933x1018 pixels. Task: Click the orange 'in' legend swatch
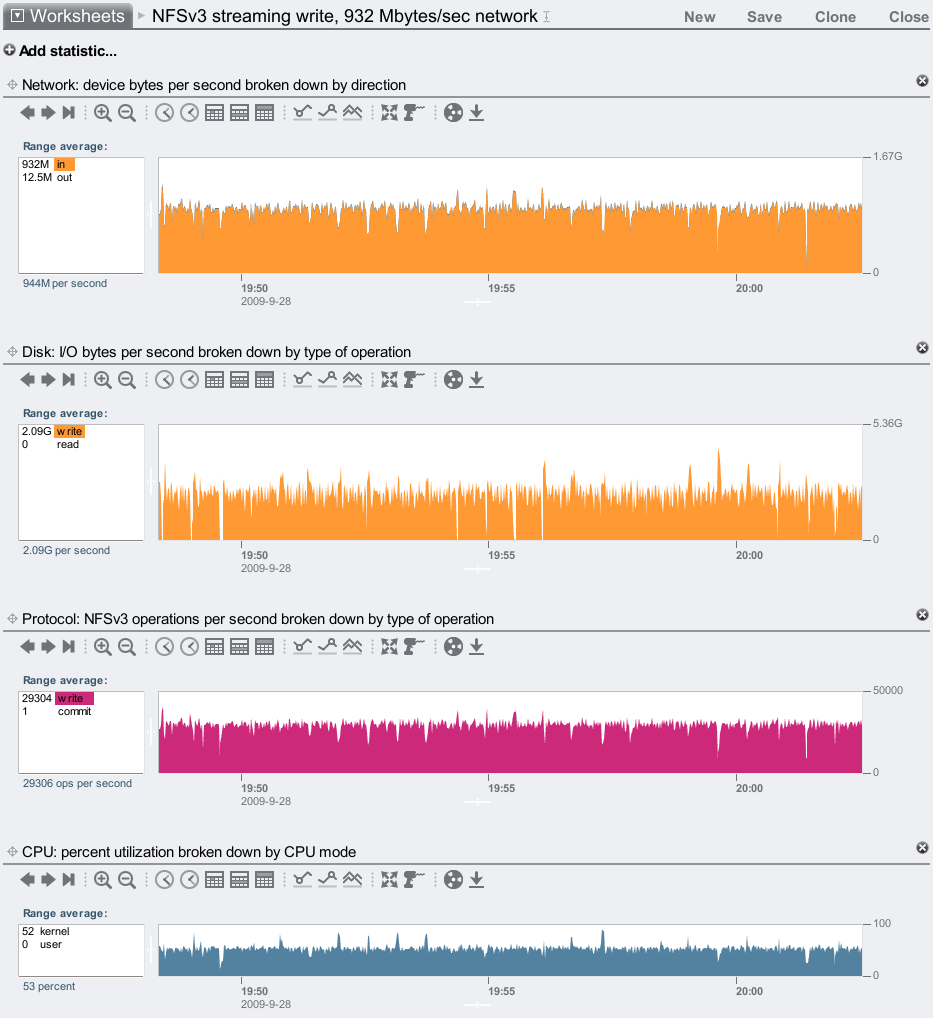[x=64, y=164]
